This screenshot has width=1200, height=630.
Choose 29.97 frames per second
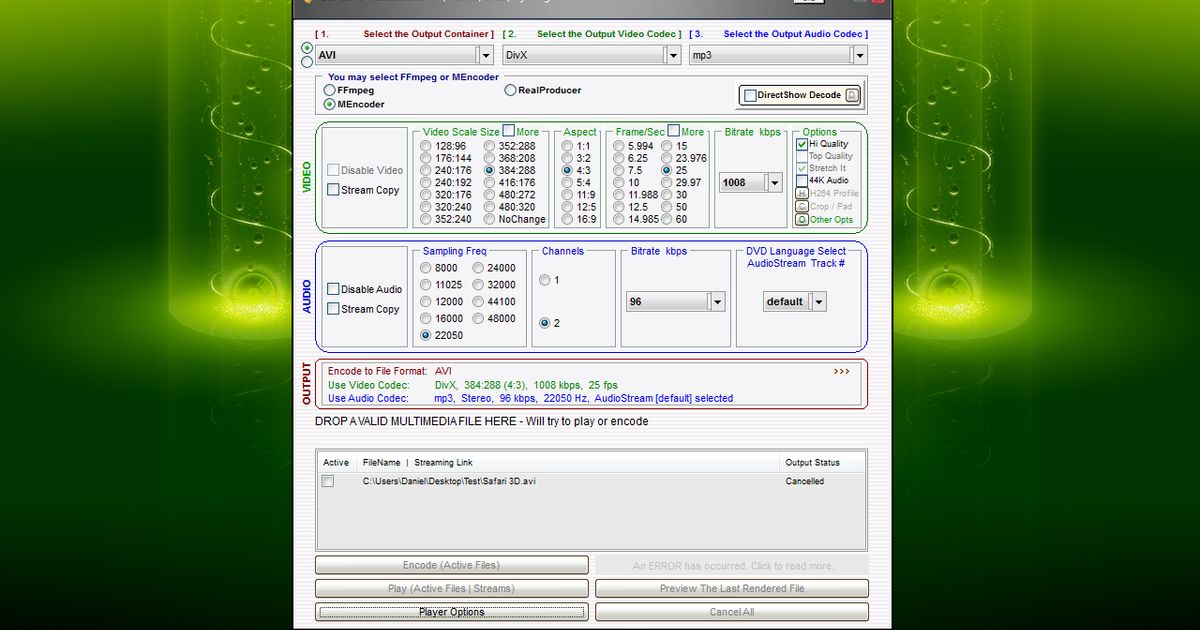tap(666, 183)
